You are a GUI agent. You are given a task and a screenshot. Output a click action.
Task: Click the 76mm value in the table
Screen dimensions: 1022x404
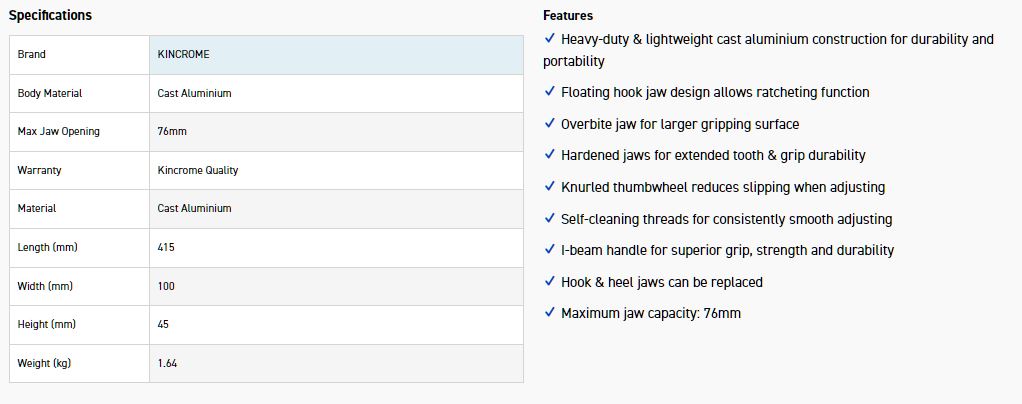(170, 131)
